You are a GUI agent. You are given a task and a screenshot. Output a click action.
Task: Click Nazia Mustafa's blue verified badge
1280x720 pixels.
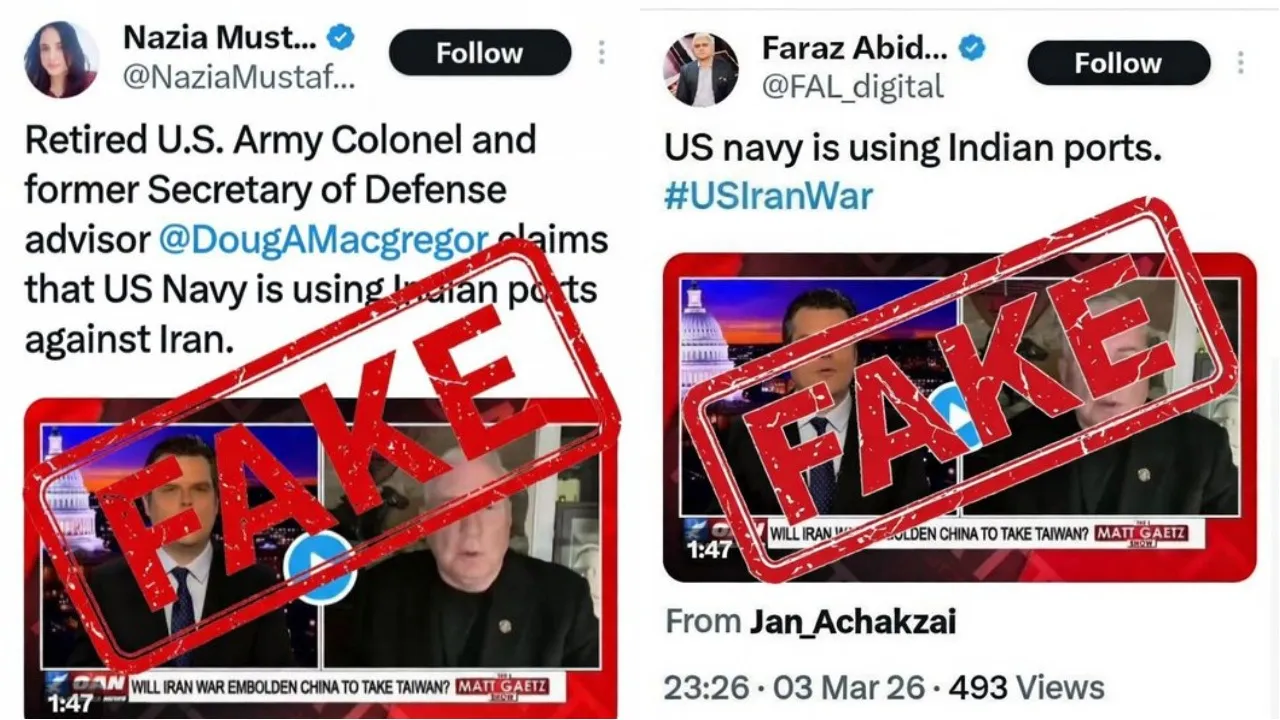341,40
